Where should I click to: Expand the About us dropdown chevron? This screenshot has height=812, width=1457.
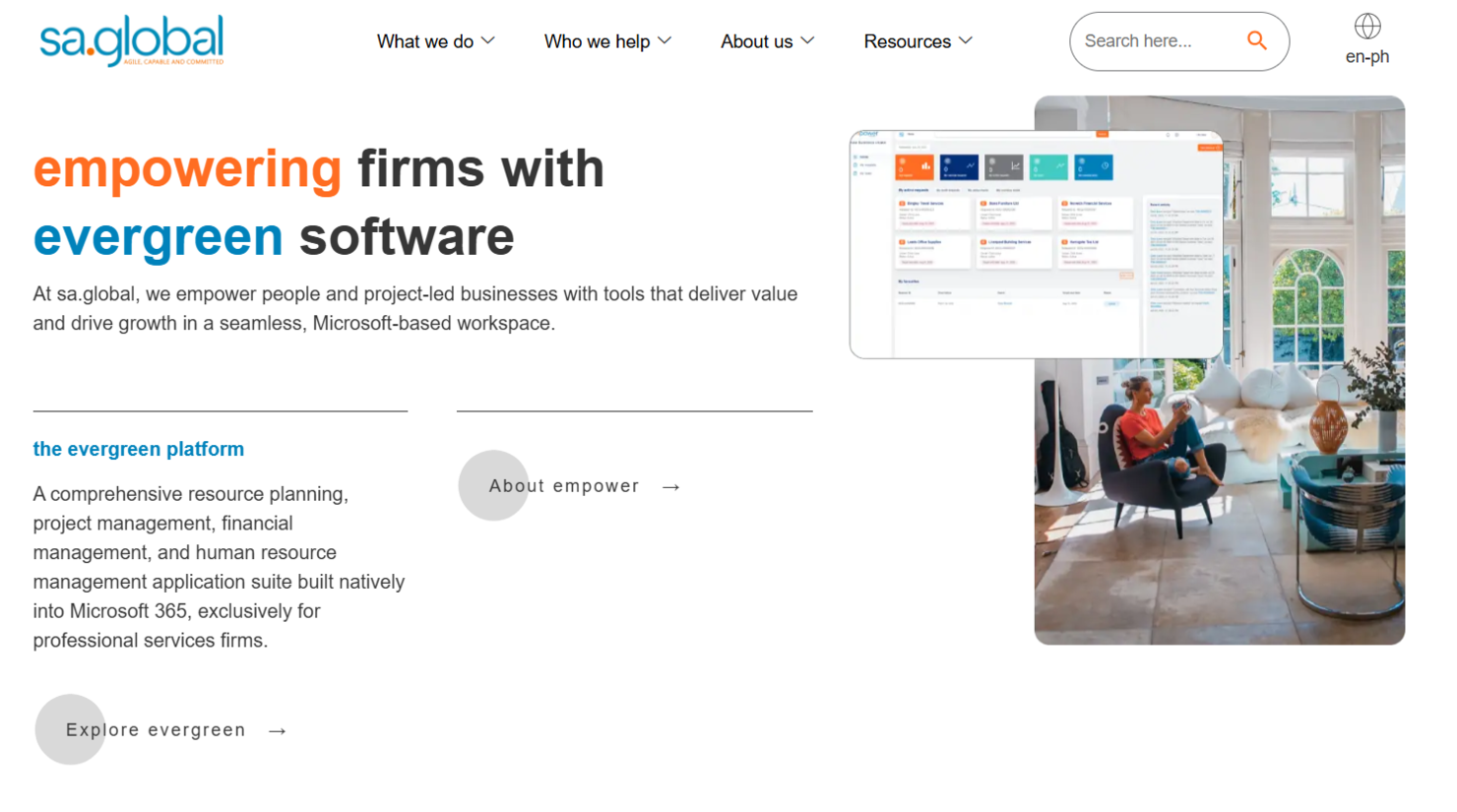pyautogui.click(x=809, y=41)
